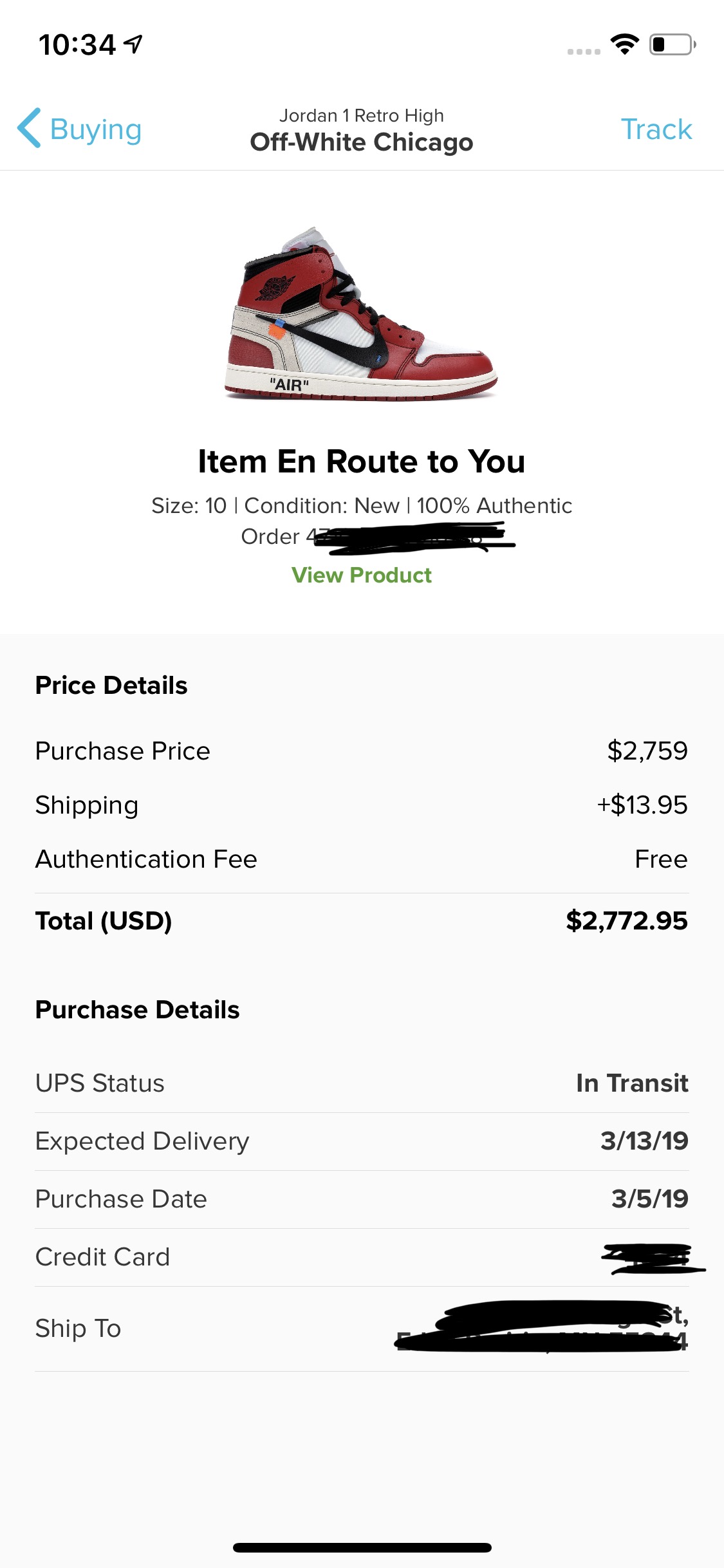Tap the Purchase Date 3/5/19 value
Image resolution: width=724 pixels, height=1568 pixels.
click(x=649, y=1199)
